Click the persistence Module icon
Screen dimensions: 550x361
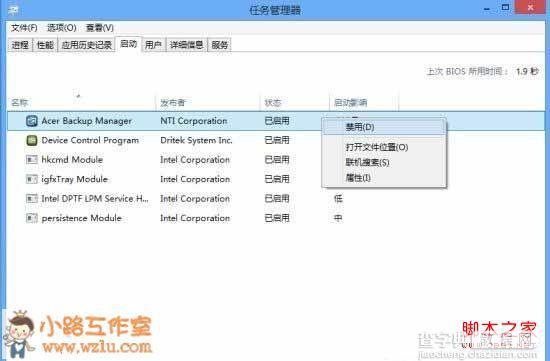[32, 218]
